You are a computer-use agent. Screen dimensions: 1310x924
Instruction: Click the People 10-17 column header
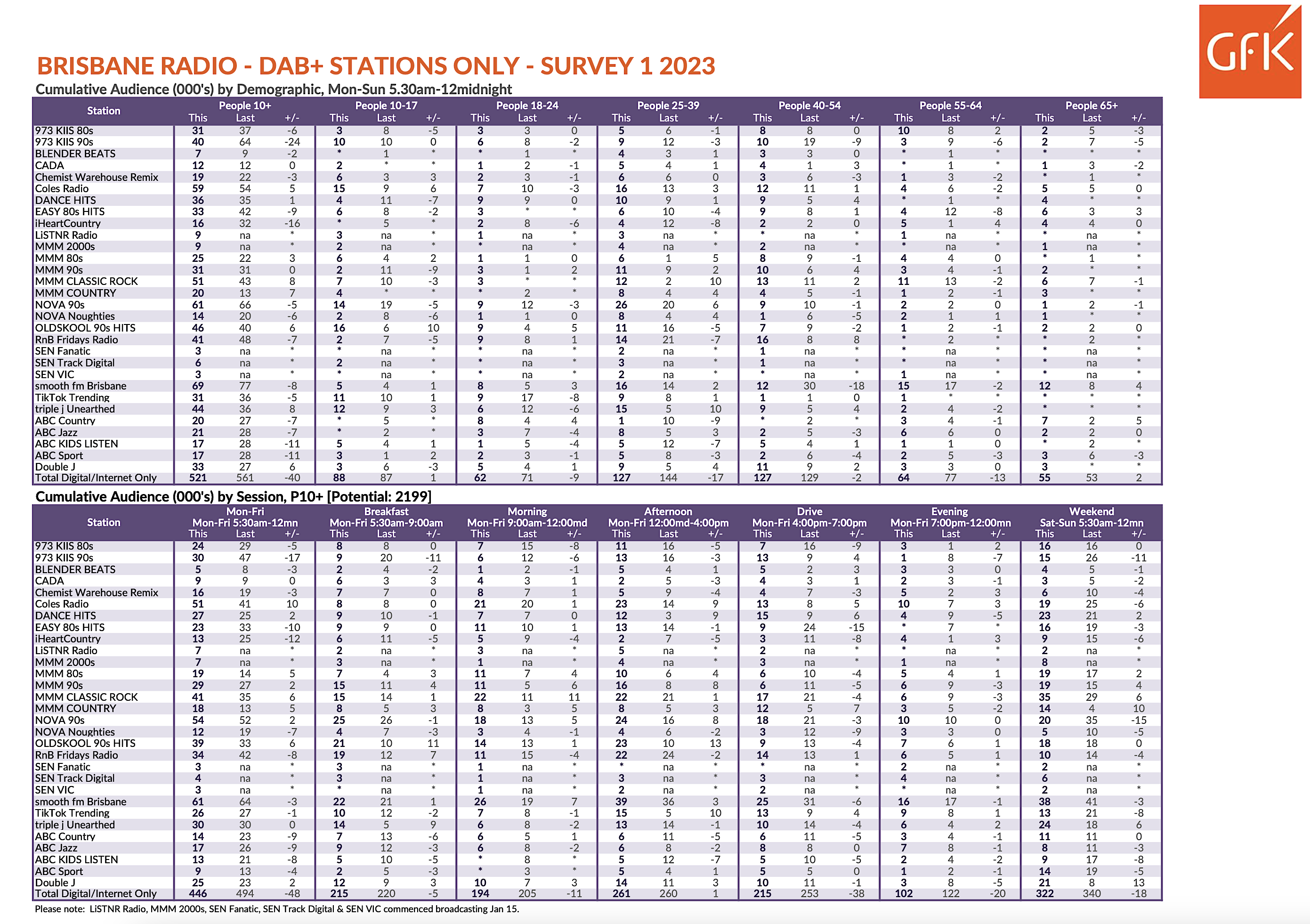click(x=386, y=105)
